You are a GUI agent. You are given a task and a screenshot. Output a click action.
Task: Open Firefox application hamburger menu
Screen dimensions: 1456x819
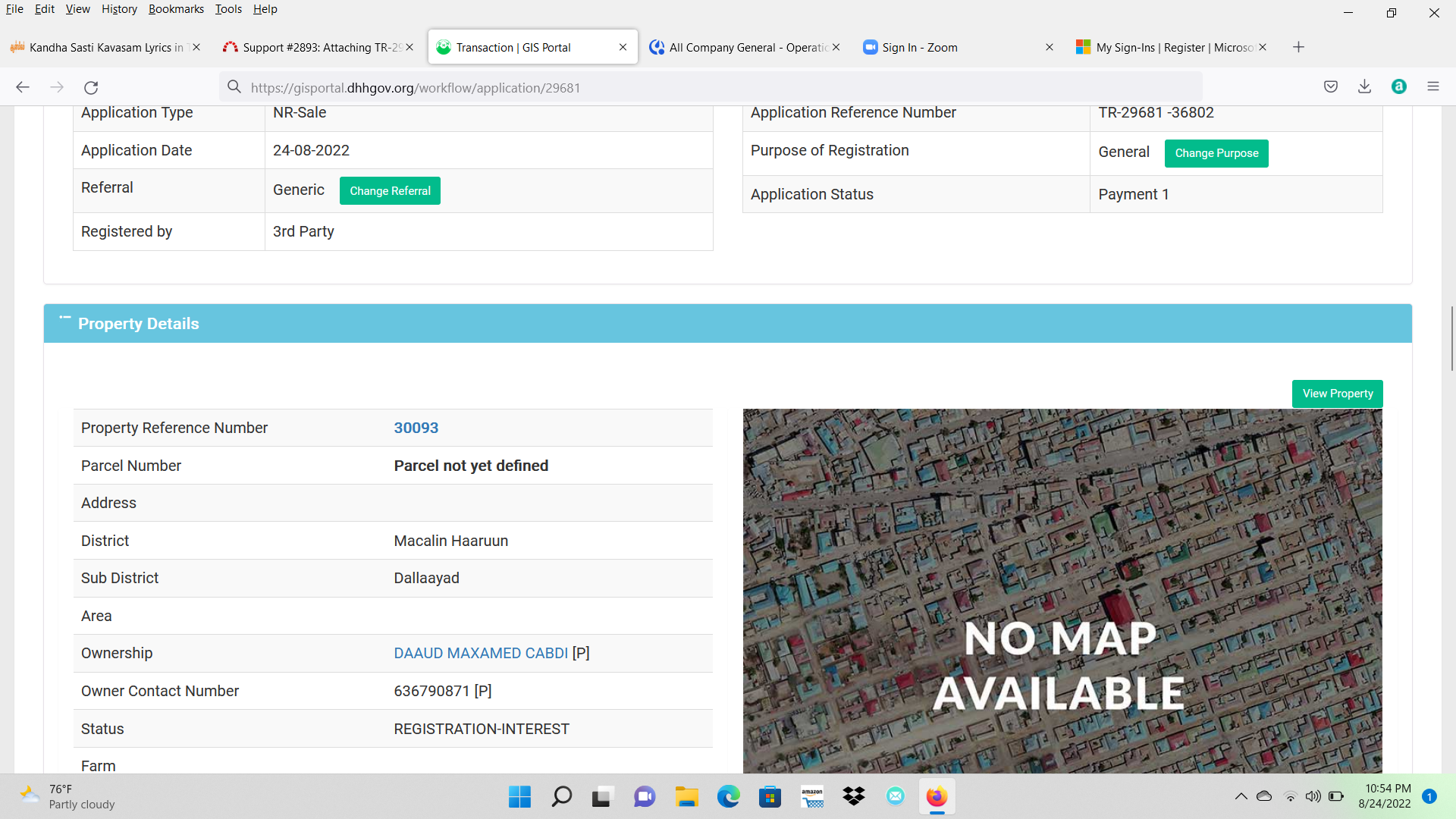pyautogui.click(x=1433, y=86)
